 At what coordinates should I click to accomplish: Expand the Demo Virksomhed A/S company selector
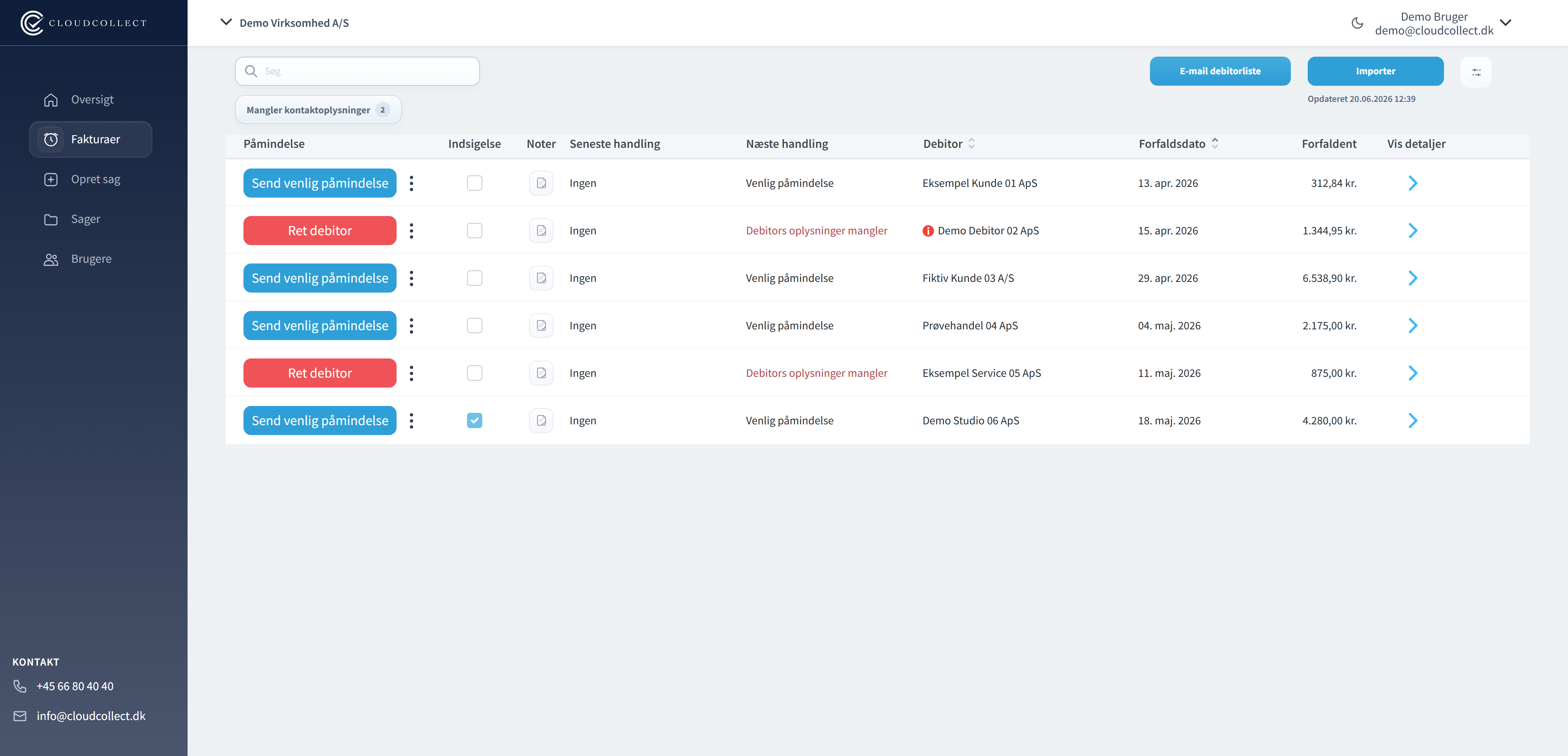[x=284, y=23]
